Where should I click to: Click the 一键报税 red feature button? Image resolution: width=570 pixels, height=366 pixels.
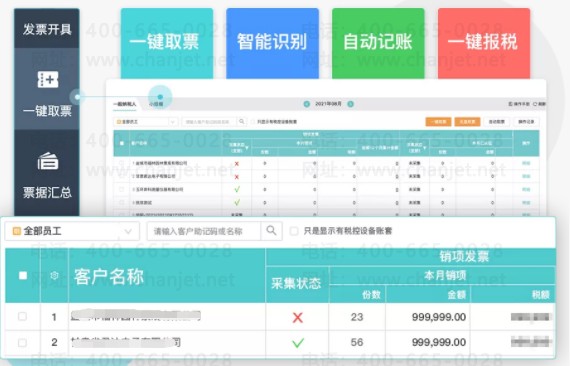pos(484,43)
